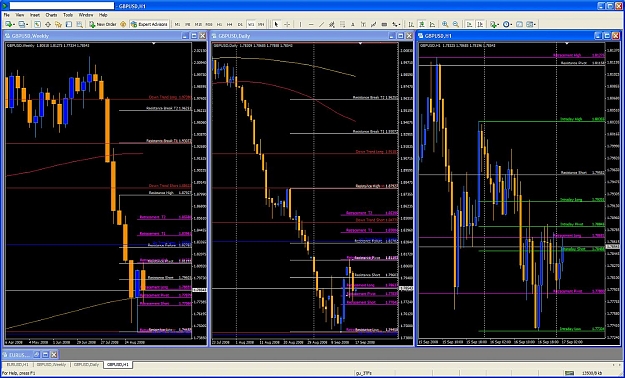Open the Templates dropdown

532,24
